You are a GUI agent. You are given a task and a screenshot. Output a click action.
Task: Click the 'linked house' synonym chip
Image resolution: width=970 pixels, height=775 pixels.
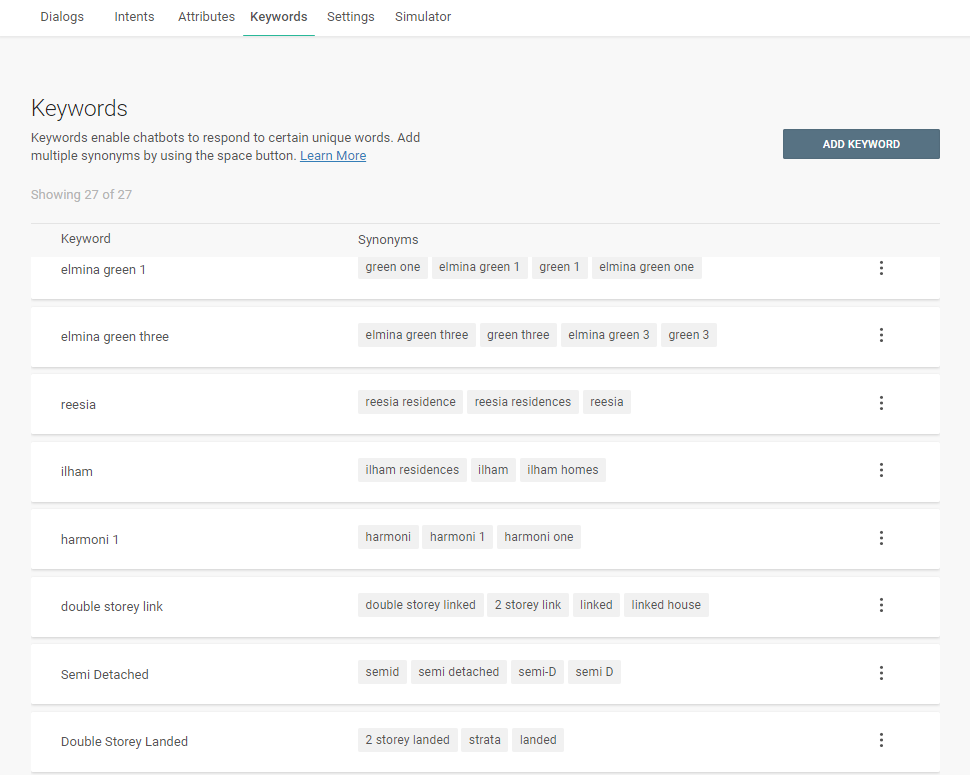[x=666, y=605]
